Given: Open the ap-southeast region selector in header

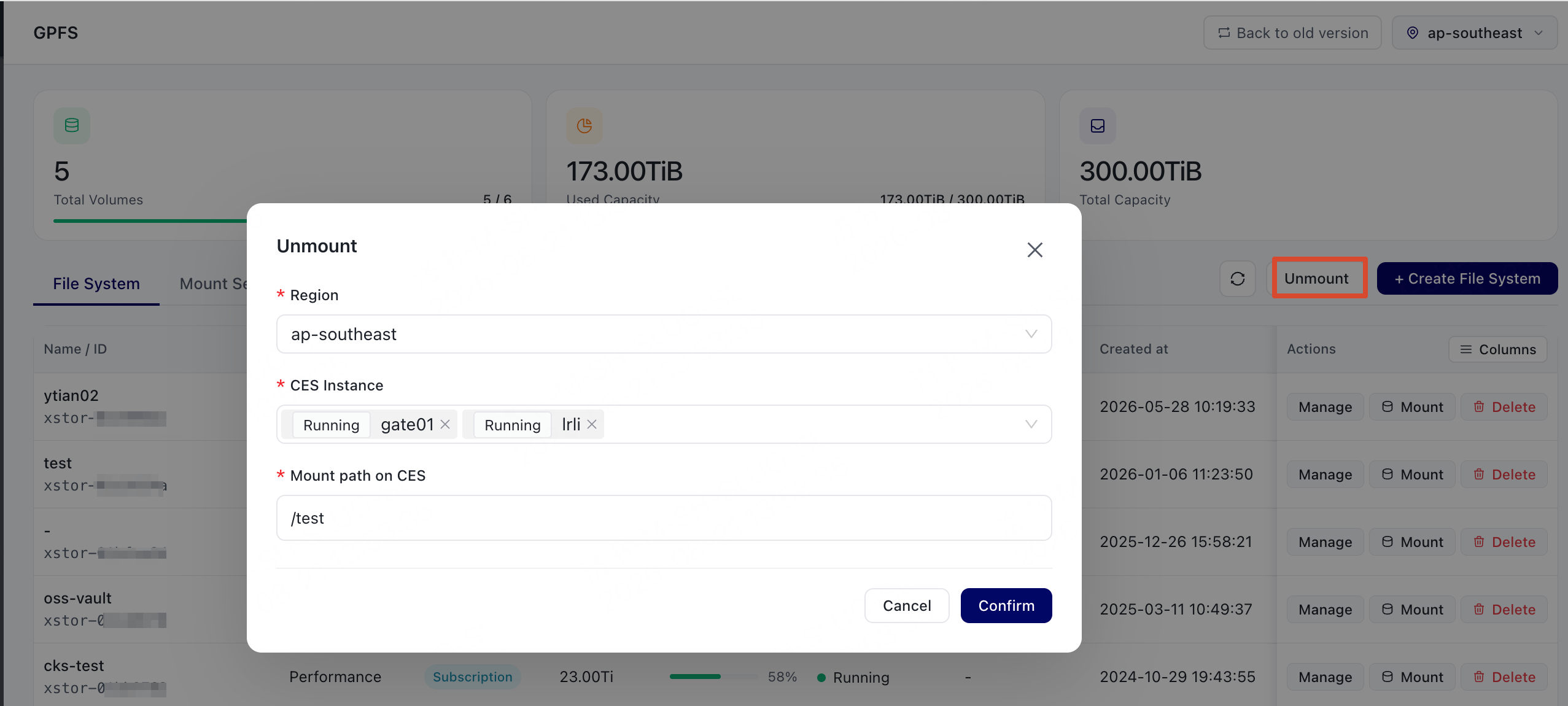Looking at the screenshot, I should (1475, 33).
